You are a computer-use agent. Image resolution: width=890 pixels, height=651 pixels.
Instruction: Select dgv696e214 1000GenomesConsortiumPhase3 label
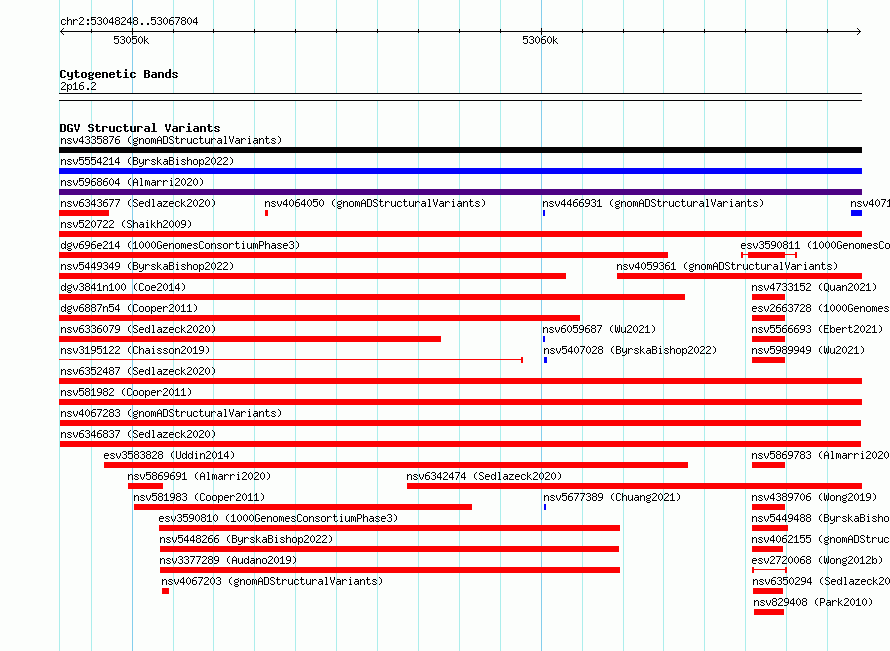(180, 245)
